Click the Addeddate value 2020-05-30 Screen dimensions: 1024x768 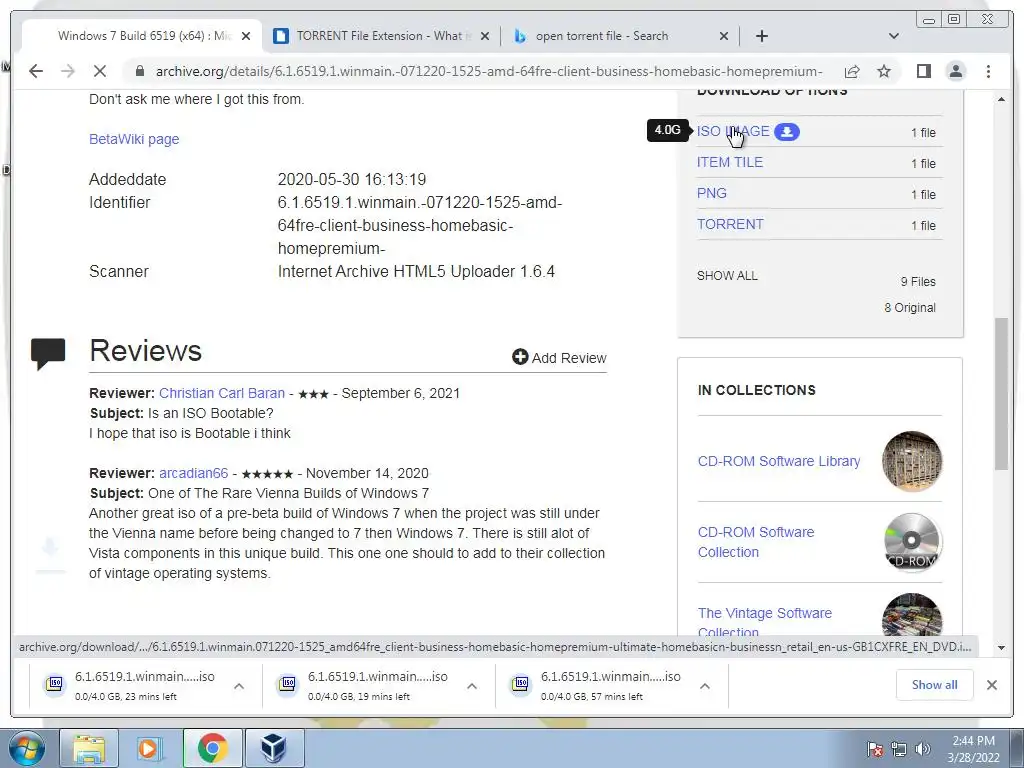pos(352,179)
